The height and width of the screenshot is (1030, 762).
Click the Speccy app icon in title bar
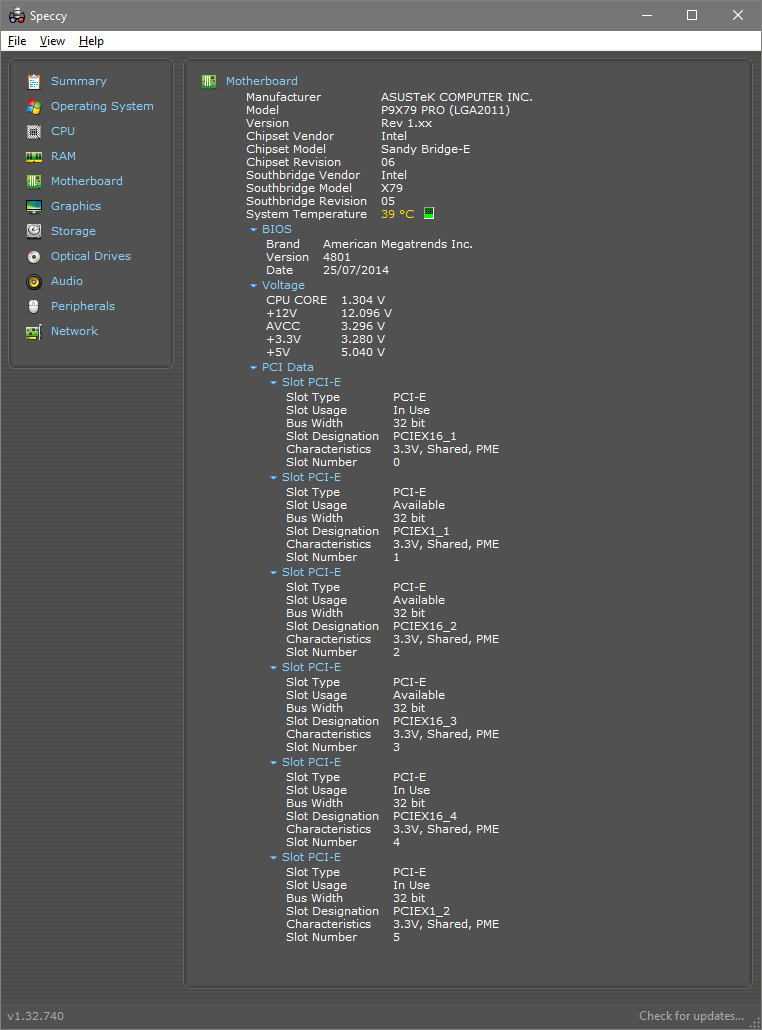(16, 16)
